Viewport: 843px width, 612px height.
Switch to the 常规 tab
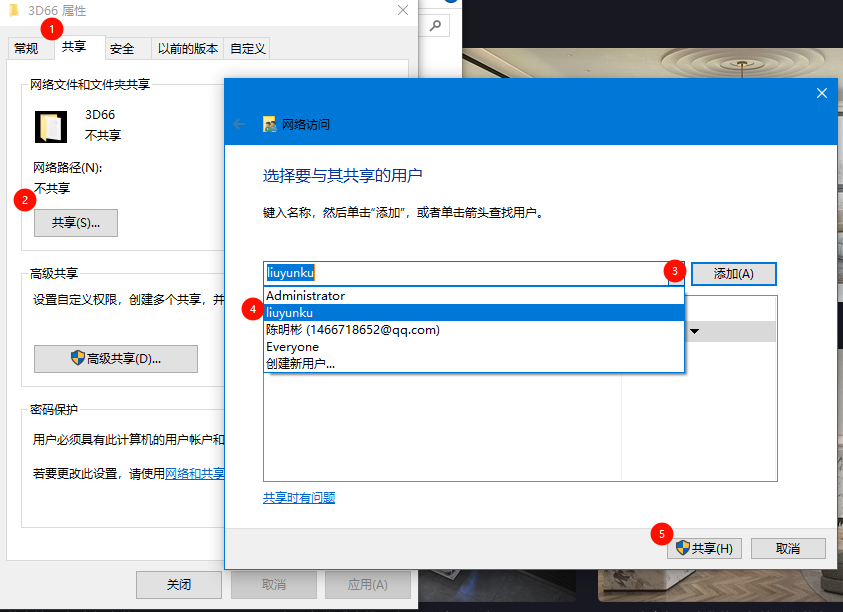(26, 48)
